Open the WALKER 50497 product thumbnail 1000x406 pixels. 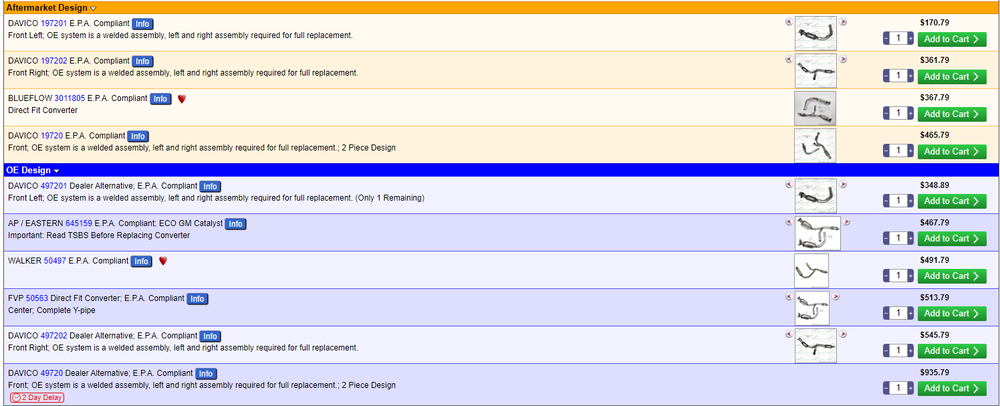pos(811,270)
